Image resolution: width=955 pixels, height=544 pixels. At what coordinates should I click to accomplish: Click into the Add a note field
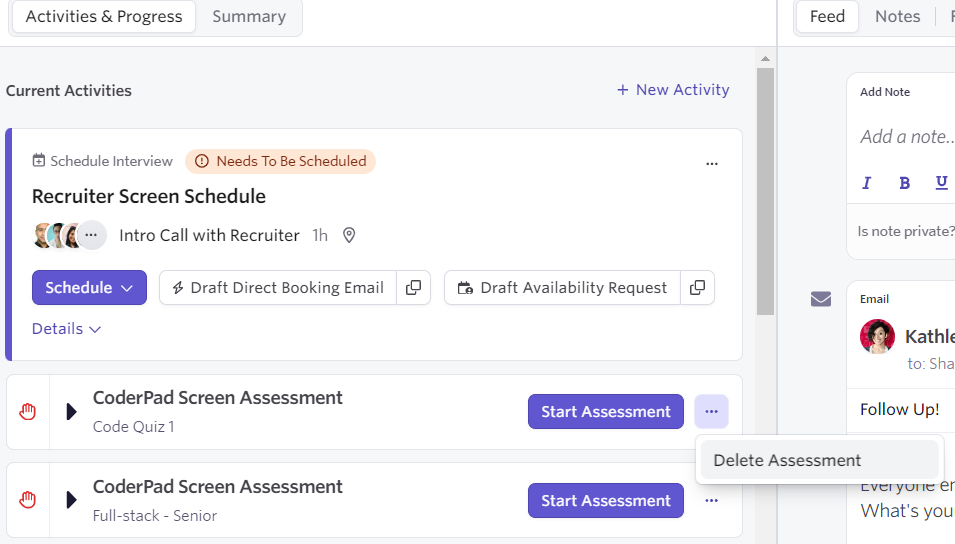tap(905, 137)
